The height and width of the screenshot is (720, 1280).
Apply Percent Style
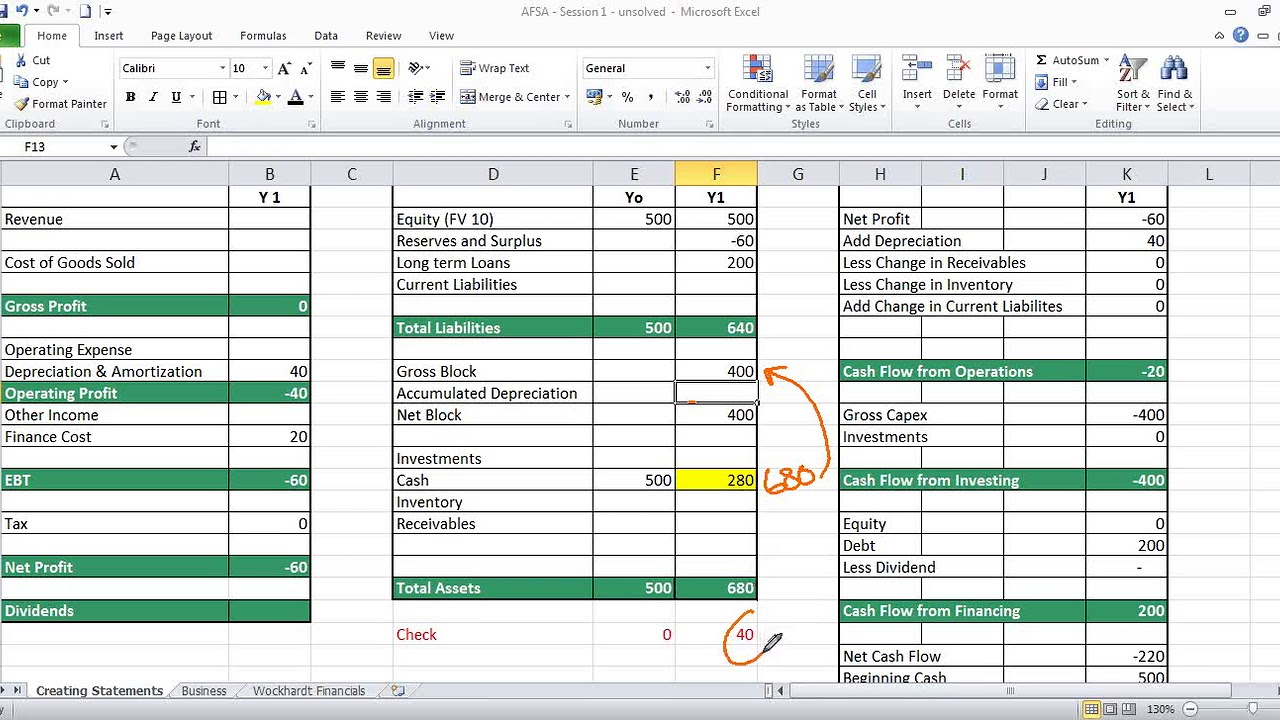[627, 97]
